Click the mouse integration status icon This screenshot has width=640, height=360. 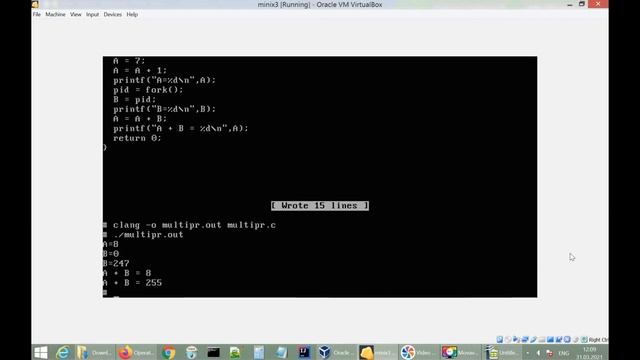(576, 340)
